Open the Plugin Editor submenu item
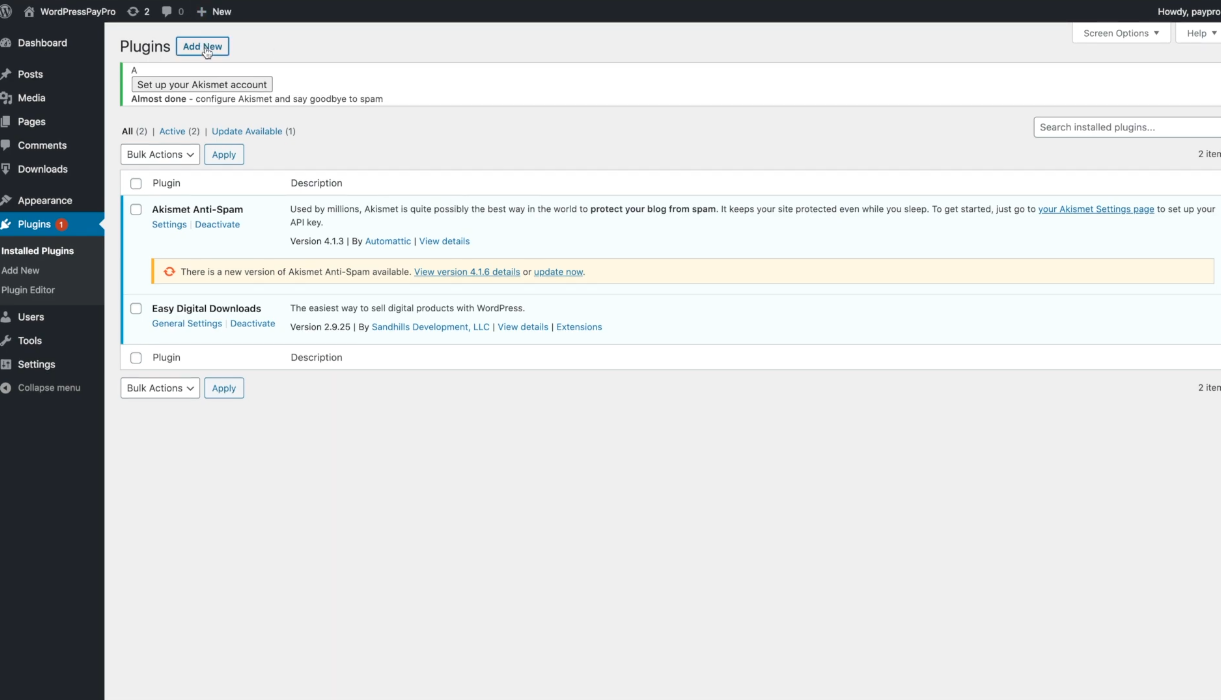Viewport: 1221px width, 700px height. tap(28, 290)
